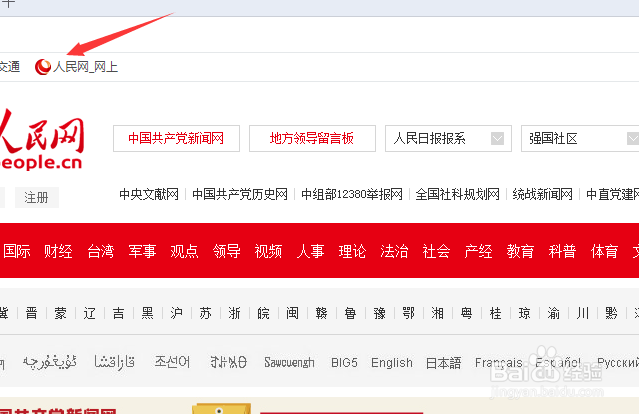Open 中国共产党新闻网 button
Image resolution: width=639 pixels, height=414 pixels.
pos(176,139)
